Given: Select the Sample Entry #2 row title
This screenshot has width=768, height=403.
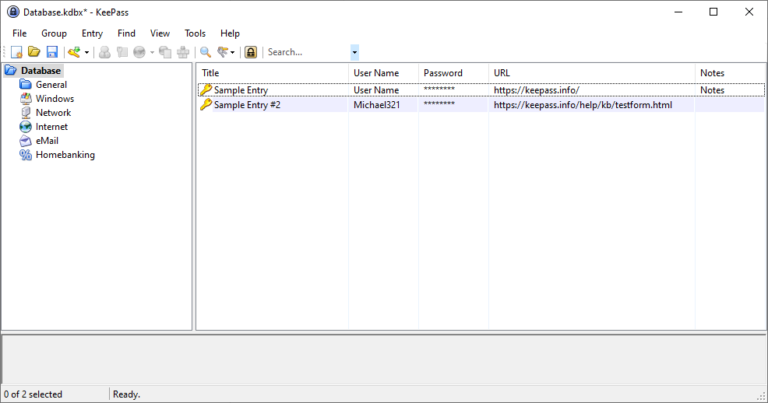Looking at the screenshot, I should pos(247,105).
